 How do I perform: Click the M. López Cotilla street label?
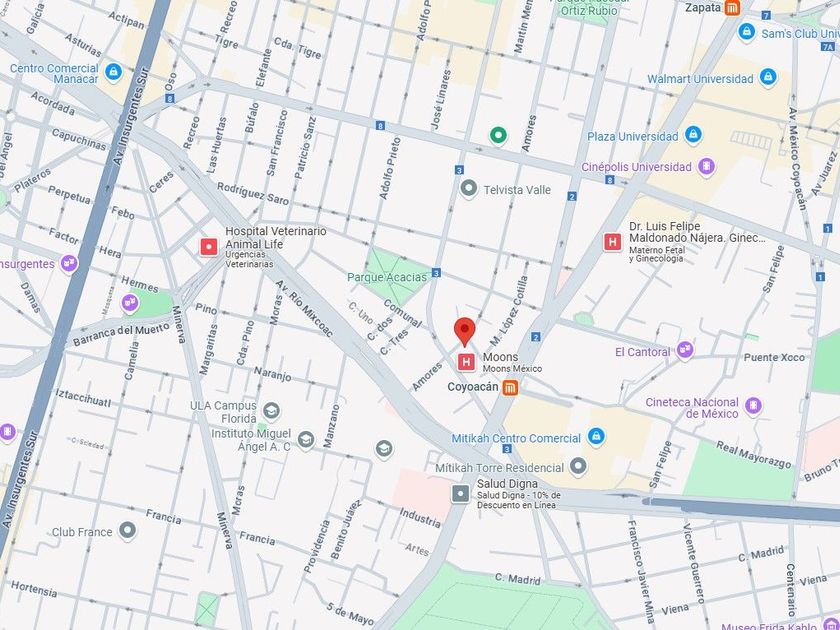tap(509, 311)
